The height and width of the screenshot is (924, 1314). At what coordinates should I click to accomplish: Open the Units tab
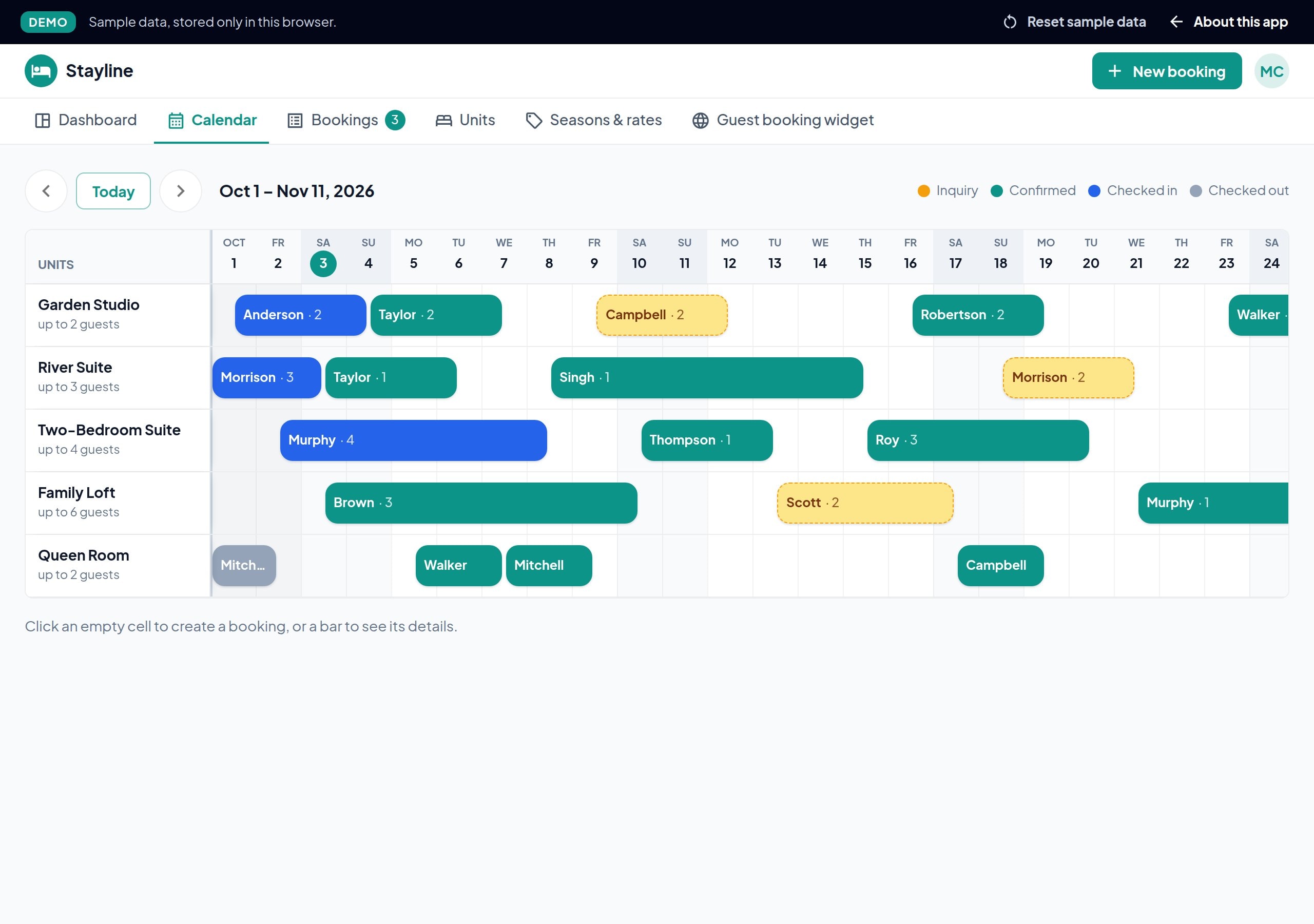(465, 121)
